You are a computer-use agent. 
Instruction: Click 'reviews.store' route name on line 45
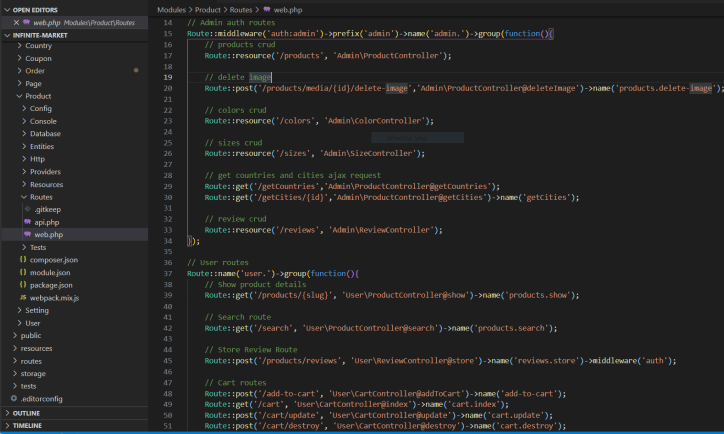547,361
